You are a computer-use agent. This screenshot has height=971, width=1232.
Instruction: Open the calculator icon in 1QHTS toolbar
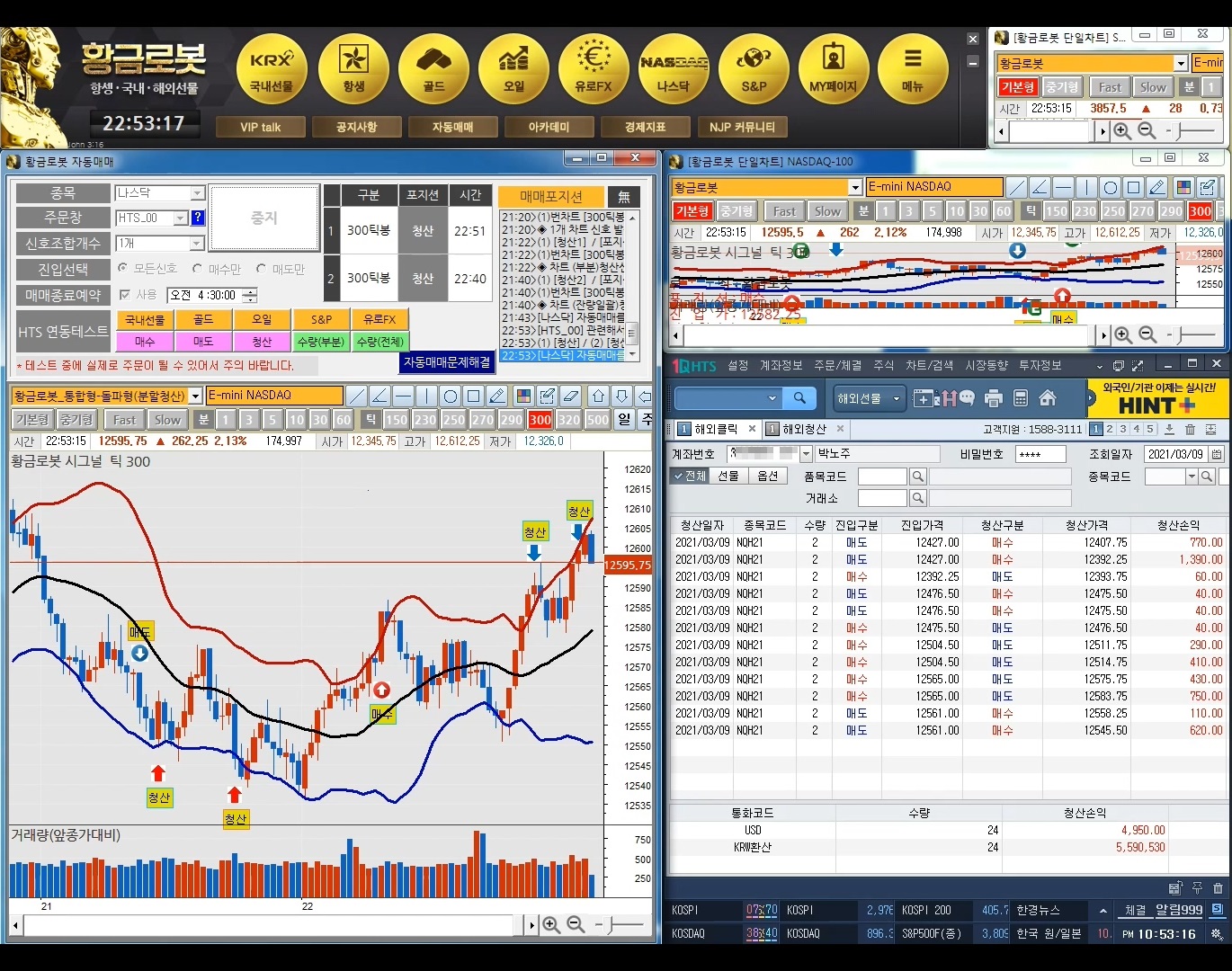click(x=1020, y=398)
